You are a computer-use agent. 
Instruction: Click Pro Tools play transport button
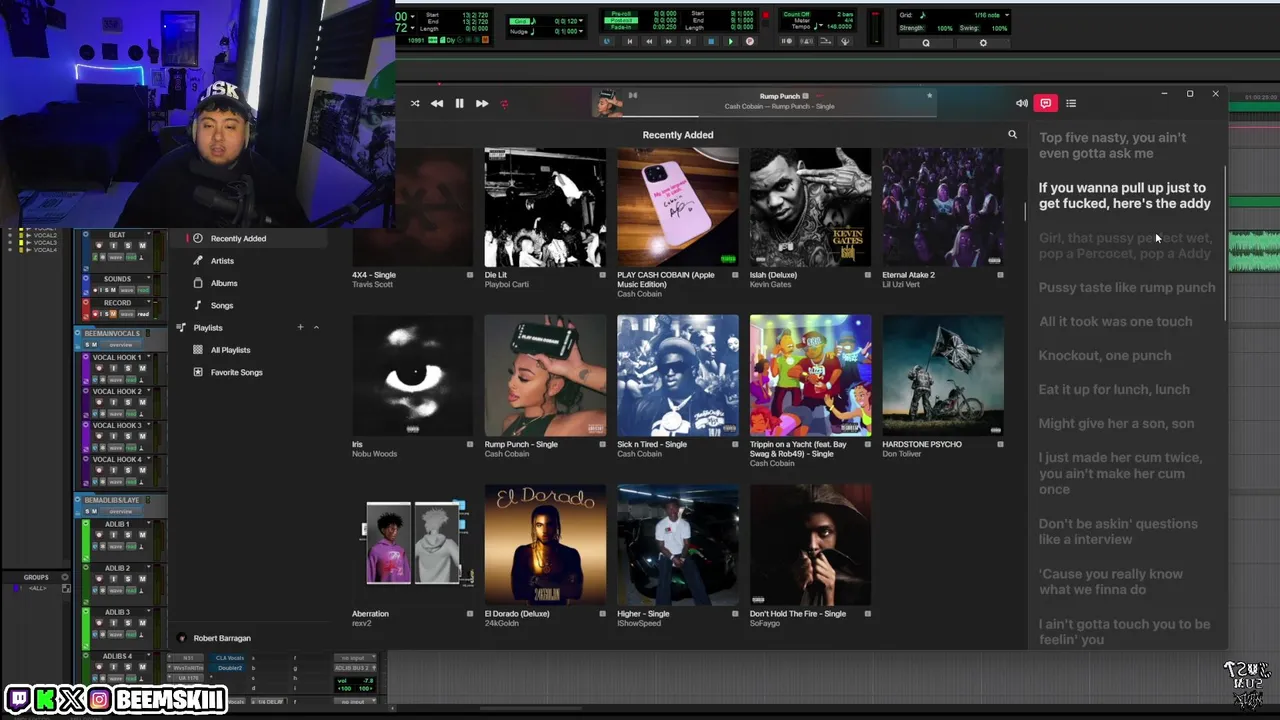coord(731,41)
